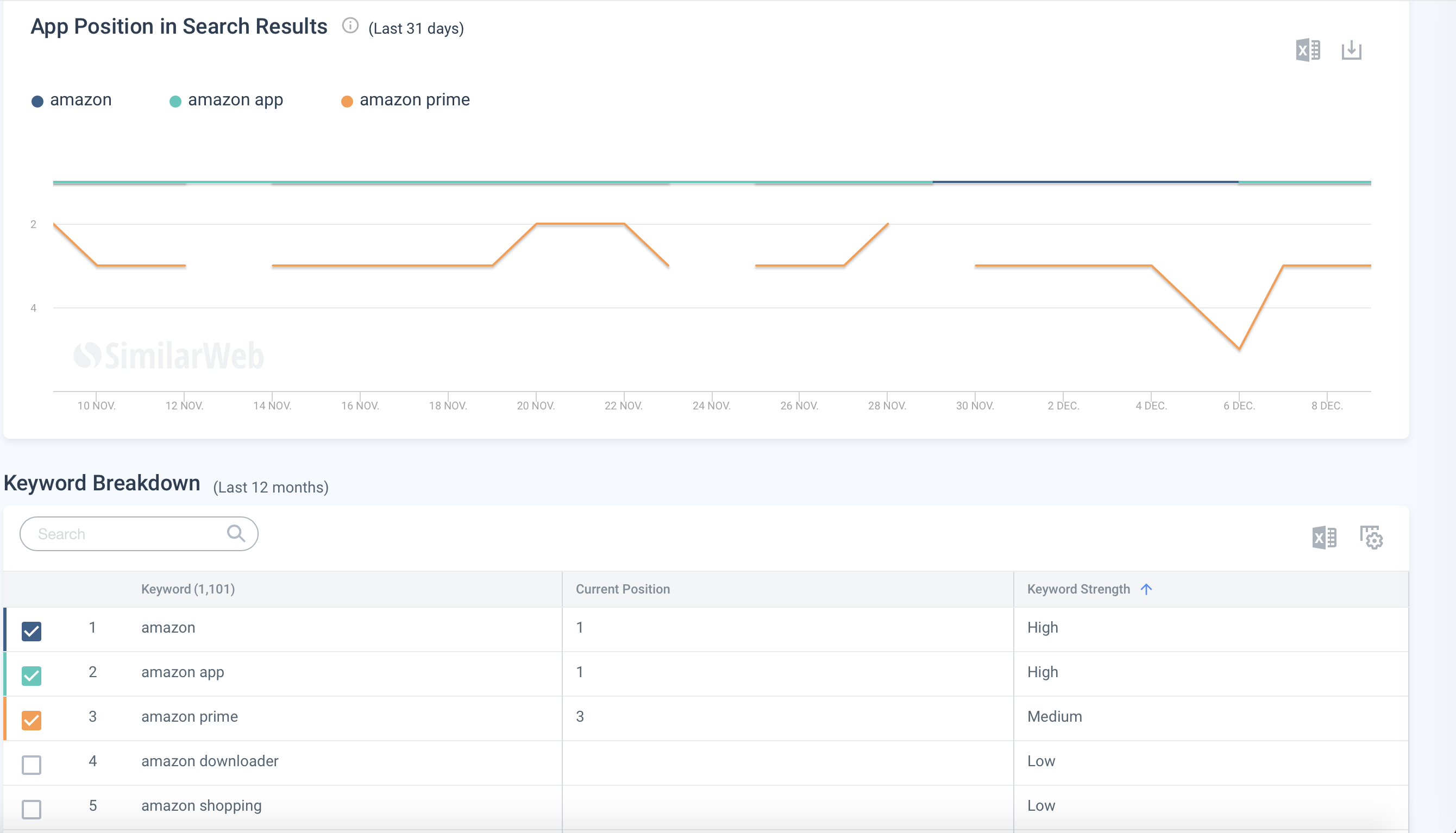Click the 24 NOV. axis label
The width and height of the screenshot is (1456, 833).
point(711,406)
